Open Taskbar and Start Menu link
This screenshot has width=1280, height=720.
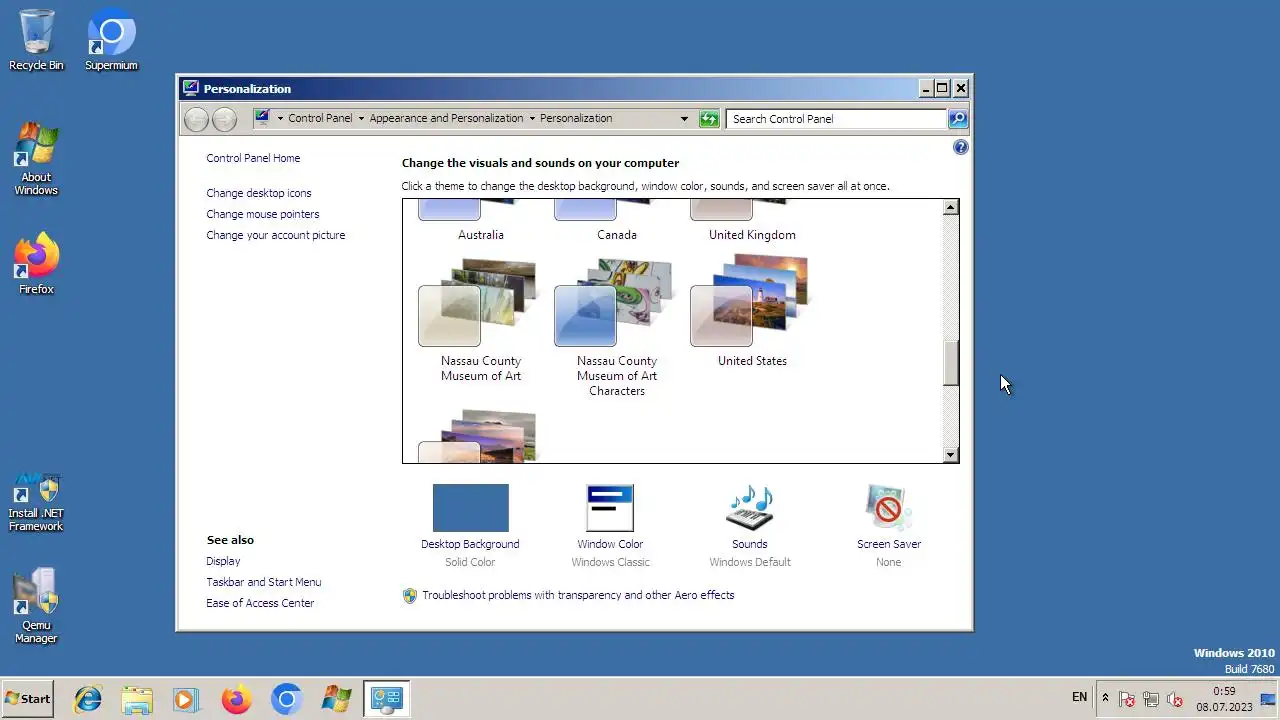tap(264, 582)
